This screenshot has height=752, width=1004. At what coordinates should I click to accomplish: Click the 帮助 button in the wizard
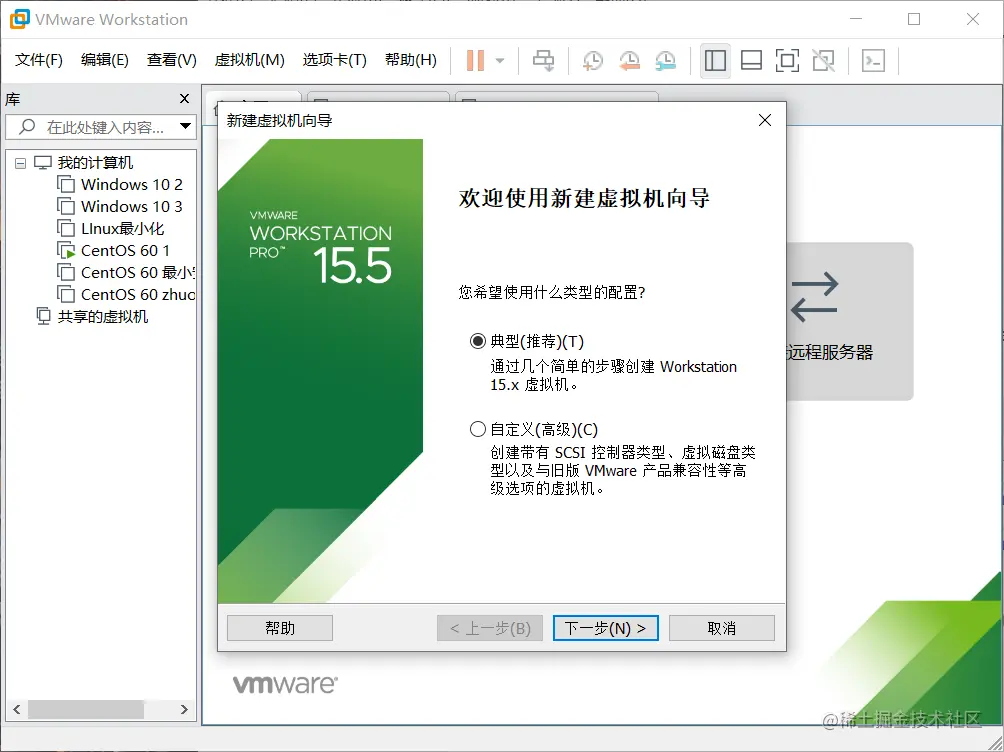(x=280, y=628)
